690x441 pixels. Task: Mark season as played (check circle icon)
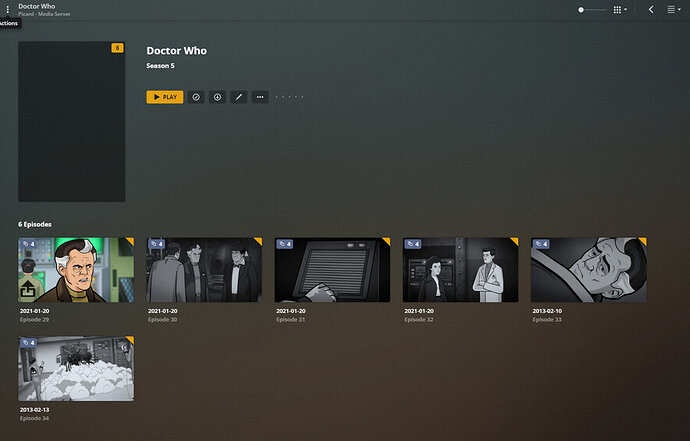click(196, 97)
